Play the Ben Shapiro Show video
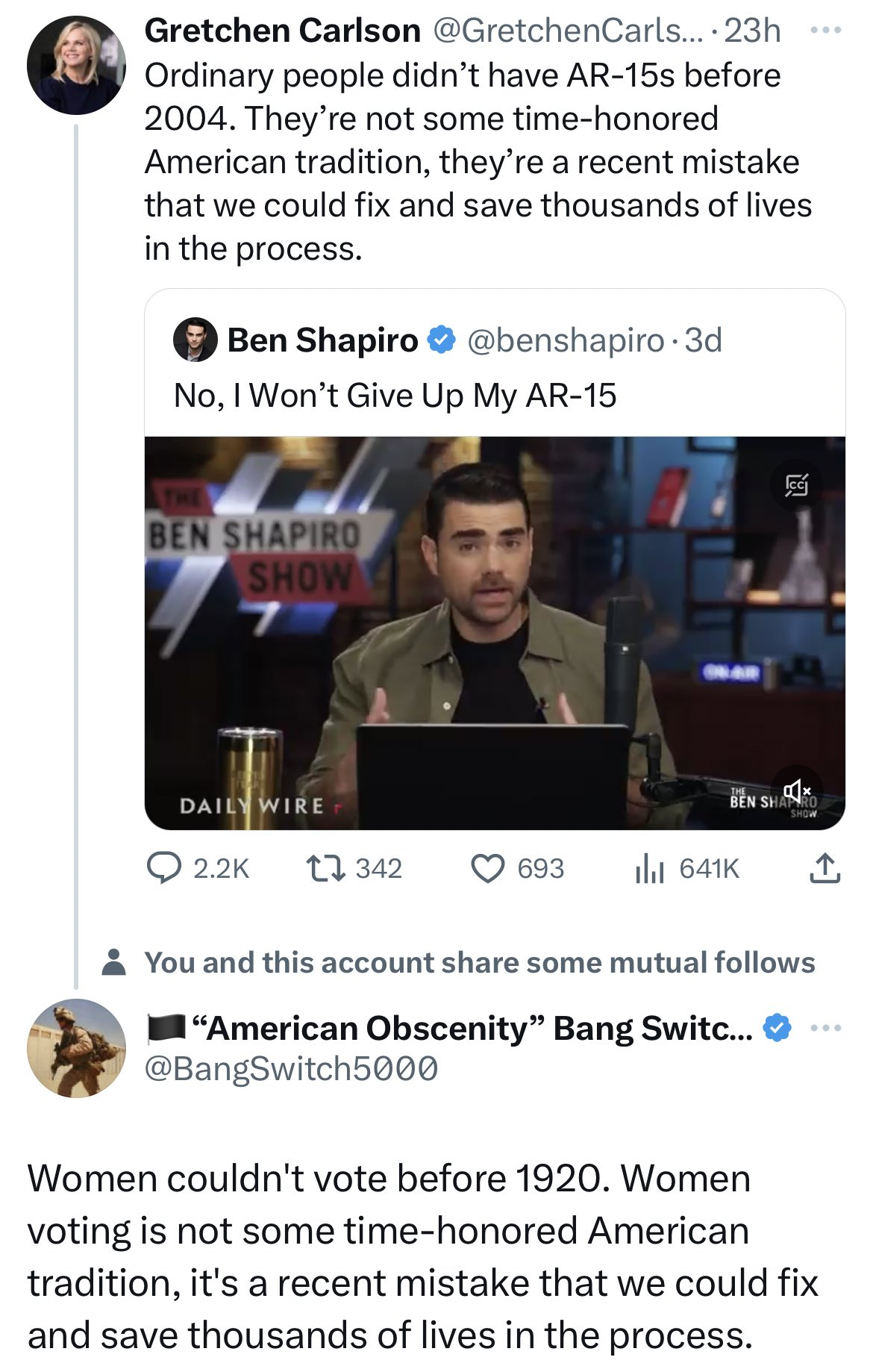Image resolution: width=873 pixels, height=1372 pixels. coord(495,633)
